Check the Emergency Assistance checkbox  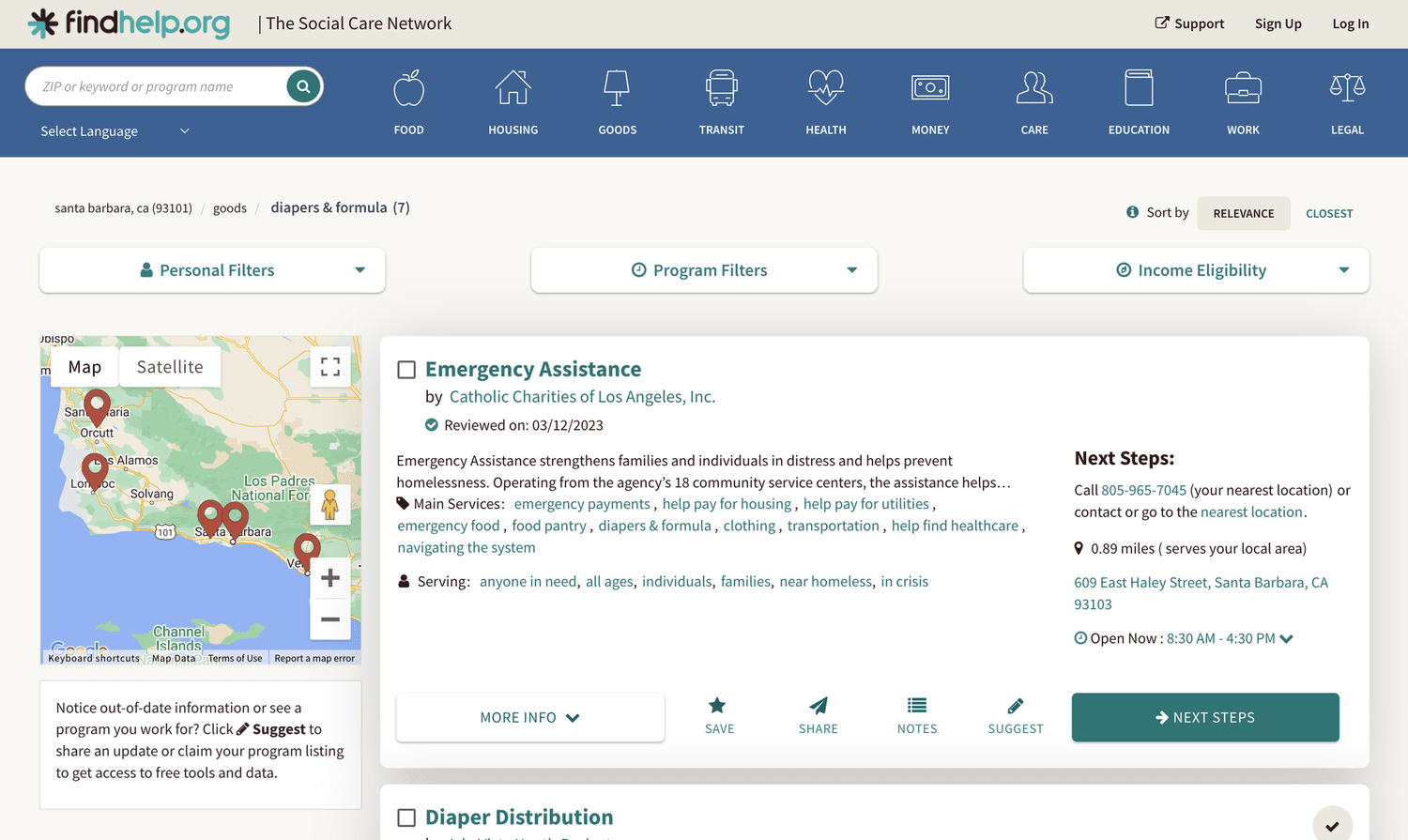406,369
